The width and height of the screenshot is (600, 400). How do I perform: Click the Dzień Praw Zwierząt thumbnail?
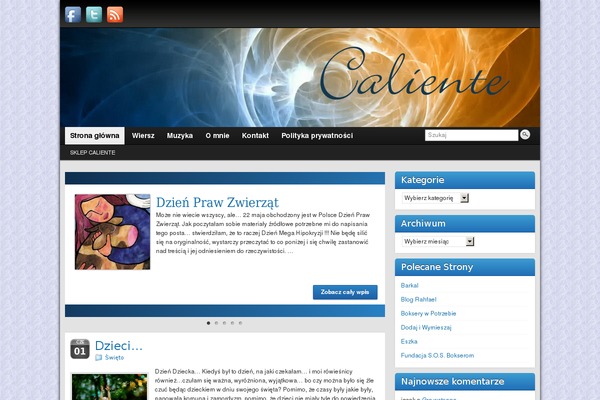coord(112,232)
